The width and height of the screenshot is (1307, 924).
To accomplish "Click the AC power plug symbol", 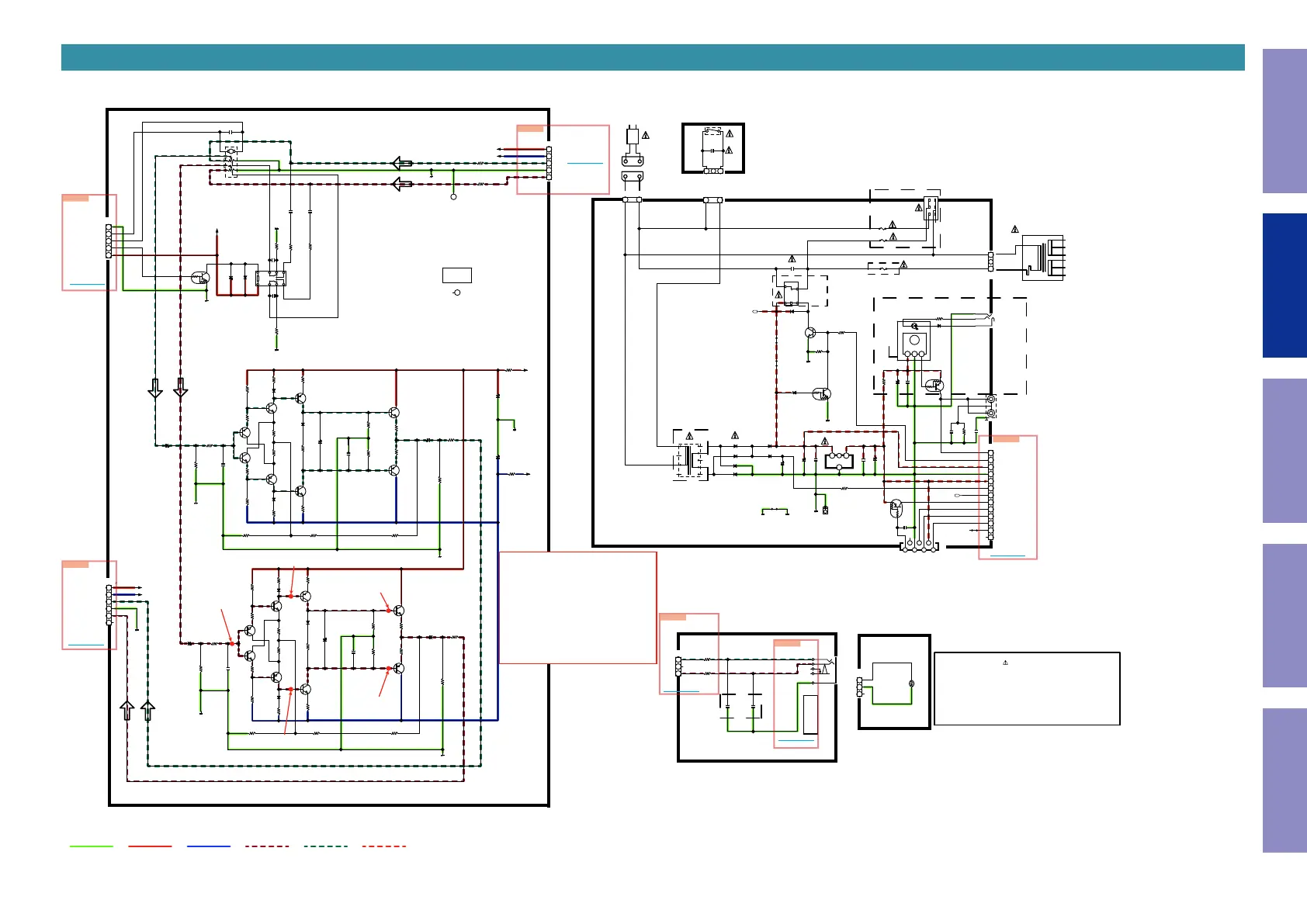I will (x=633, y=136).
